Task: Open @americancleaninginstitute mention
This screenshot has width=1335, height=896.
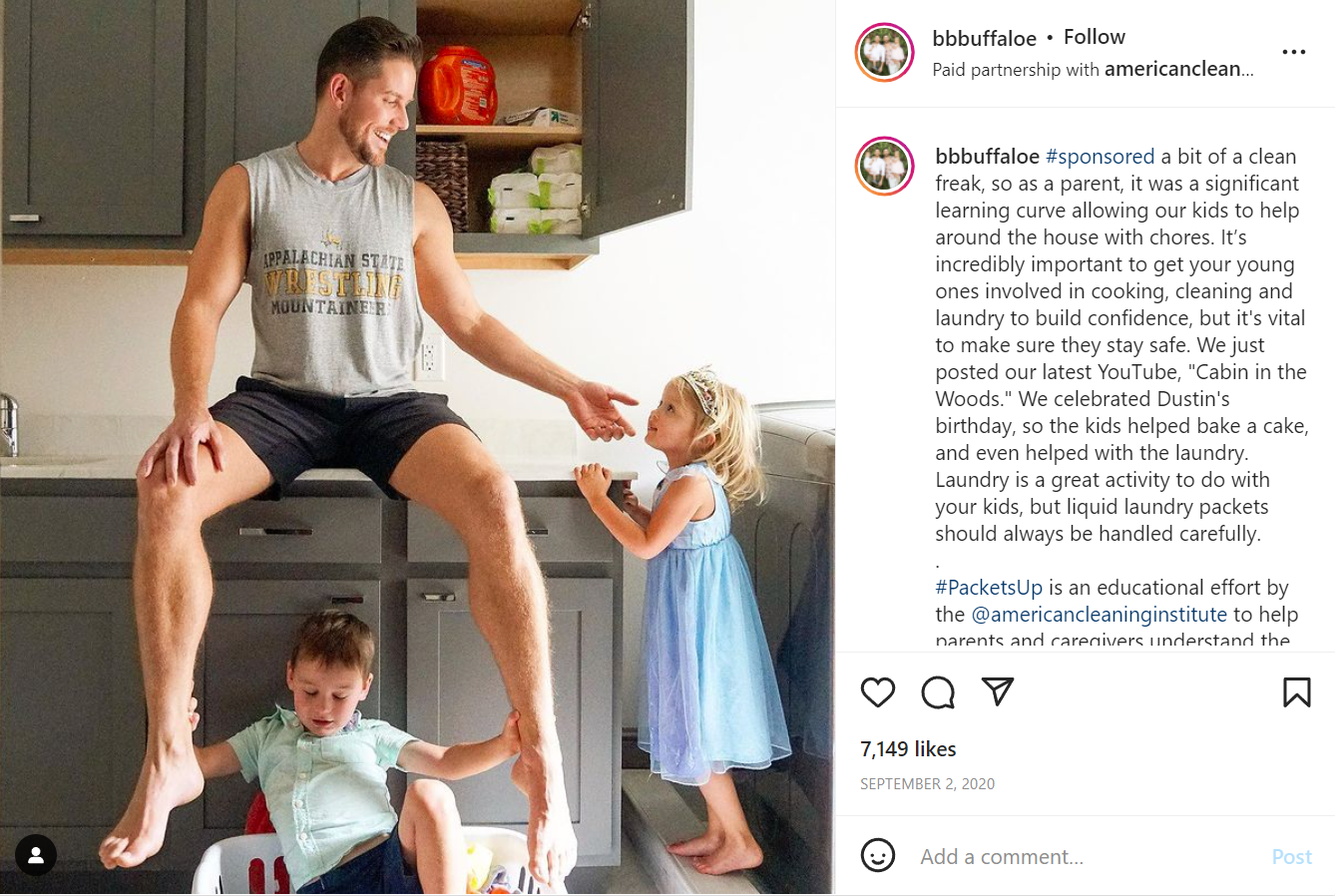Action: (x=1100, y=615)
